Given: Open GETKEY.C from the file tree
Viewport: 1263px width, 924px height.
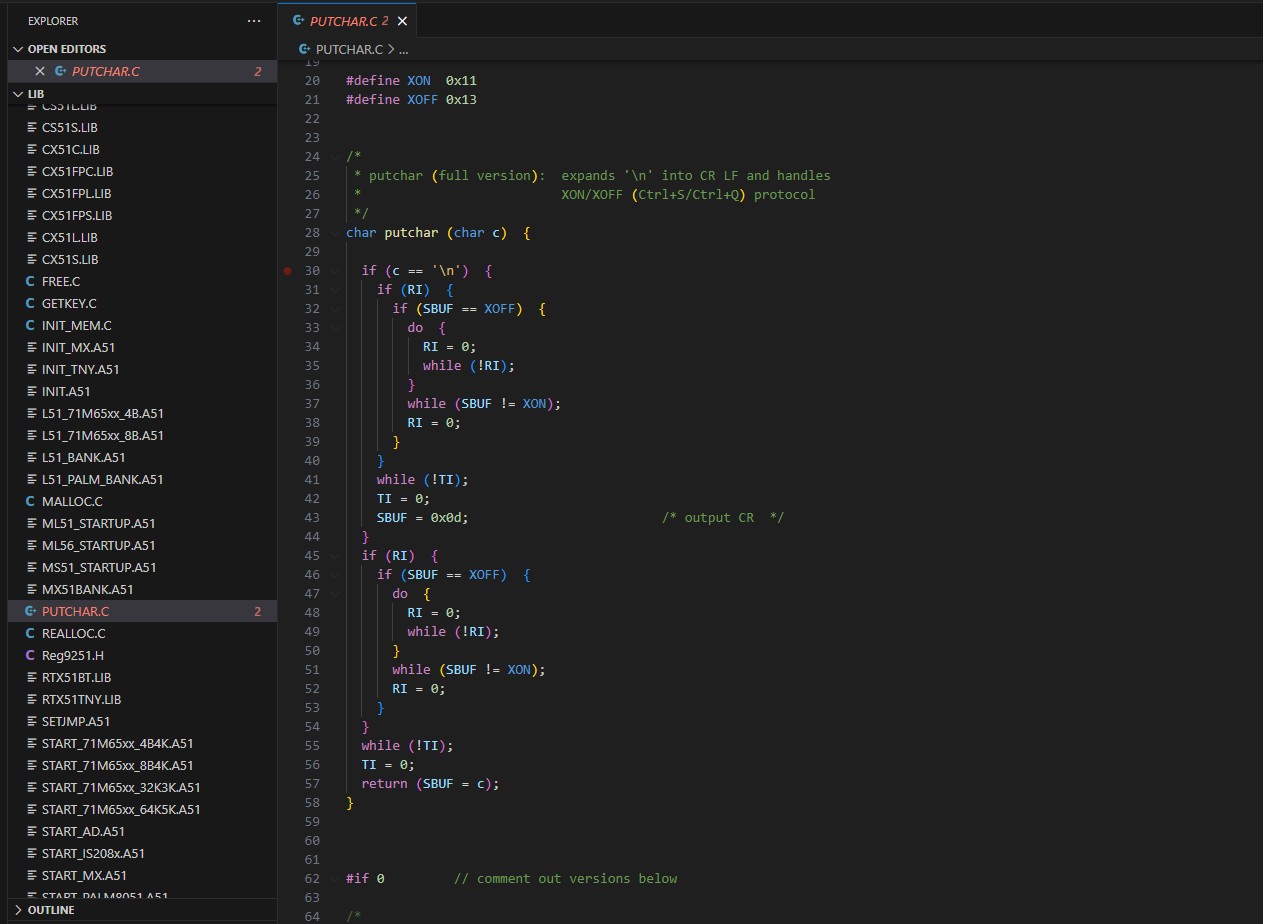Looking at the screenshot, I should point(69,303).
